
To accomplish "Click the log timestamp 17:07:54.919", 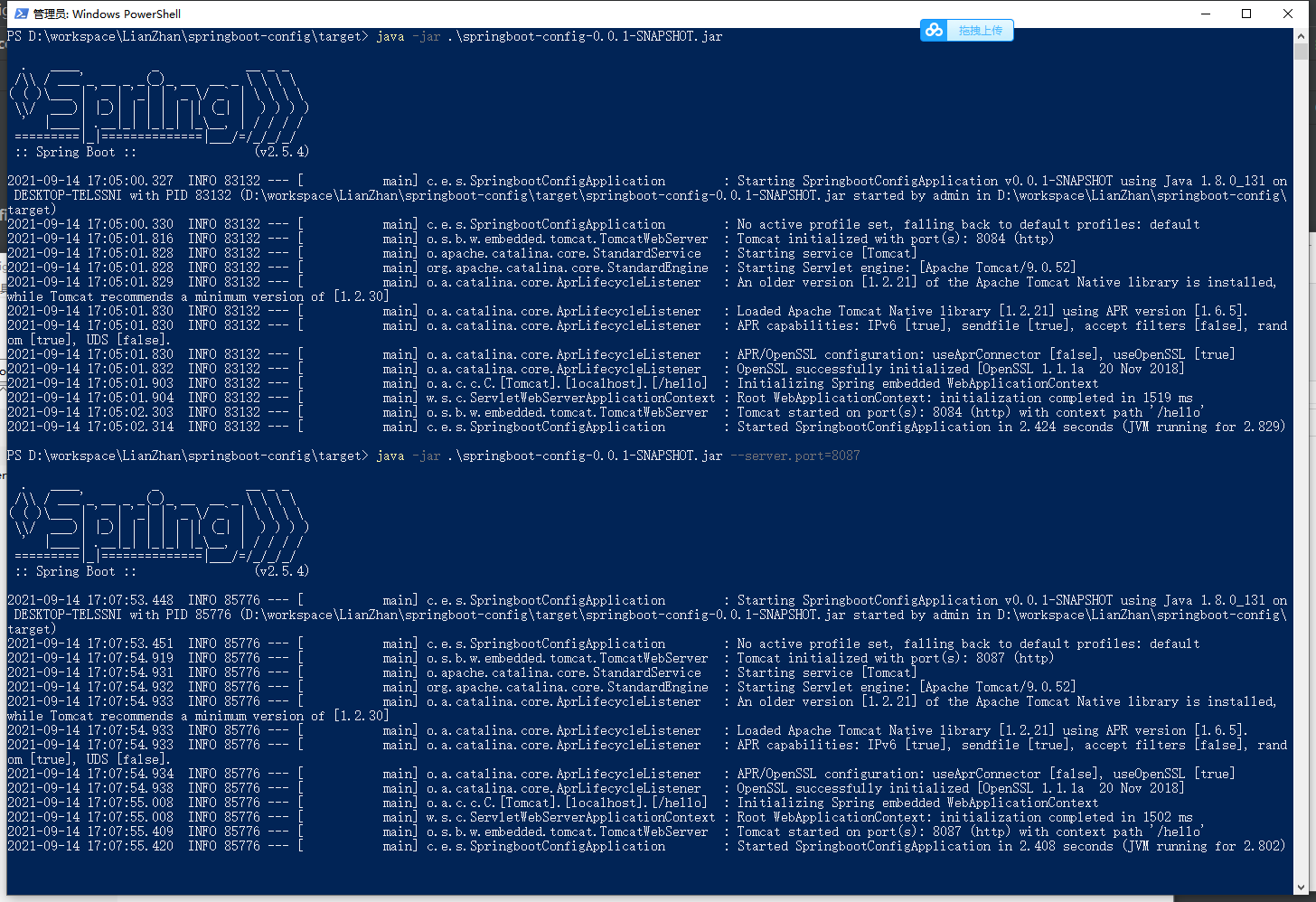I will coord(130,658).
